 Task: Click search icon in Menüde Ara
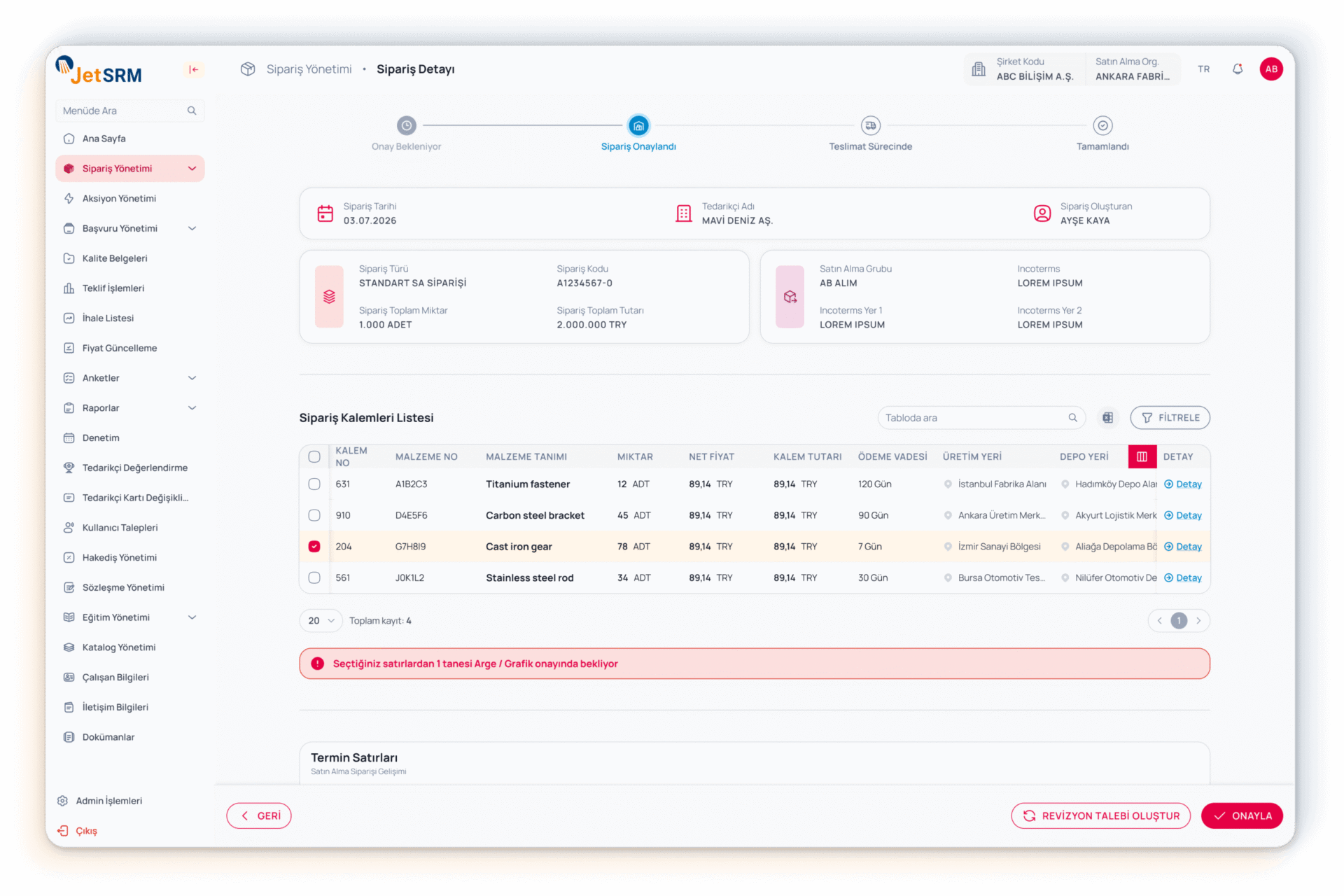192,111
